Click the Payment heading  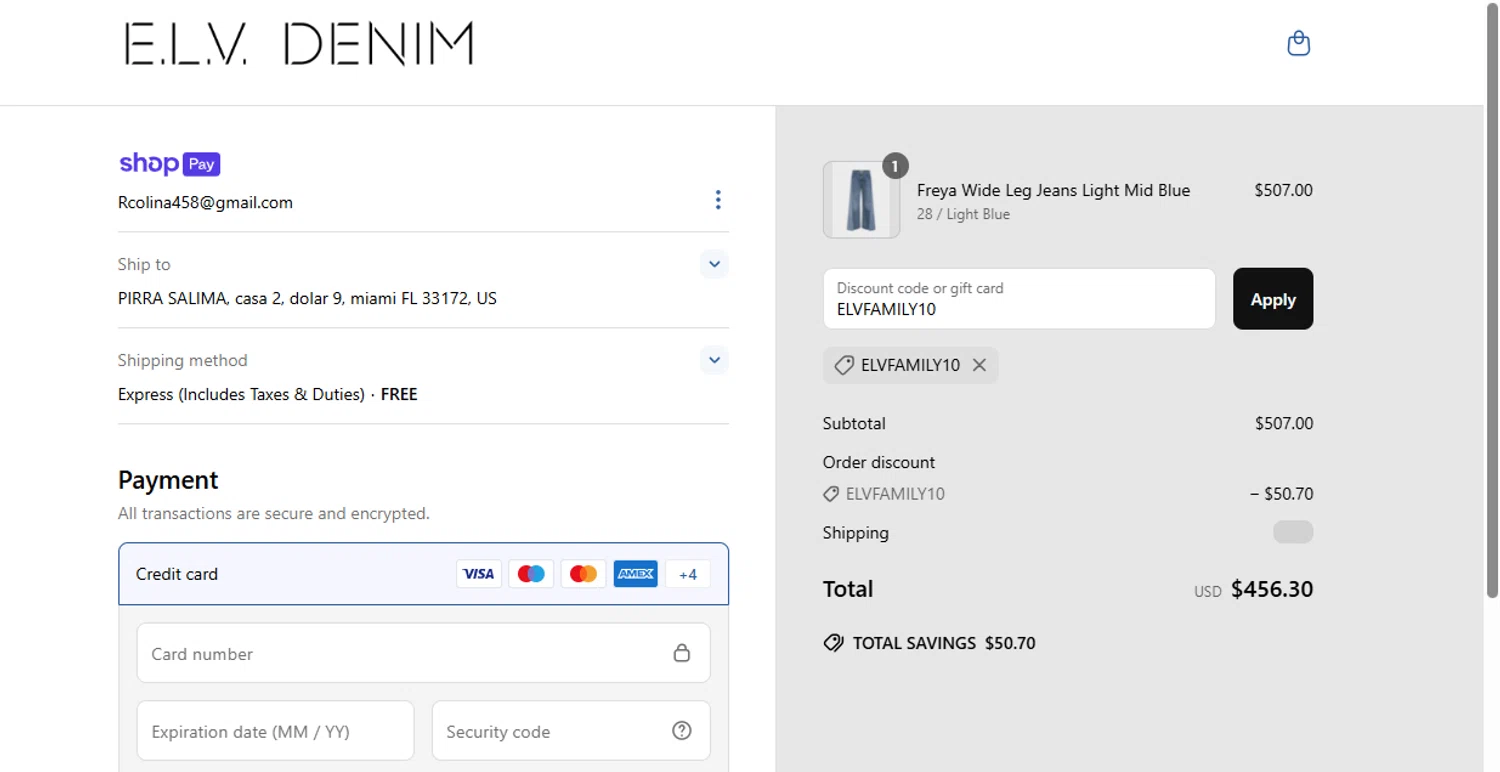(x=168, y=480)
